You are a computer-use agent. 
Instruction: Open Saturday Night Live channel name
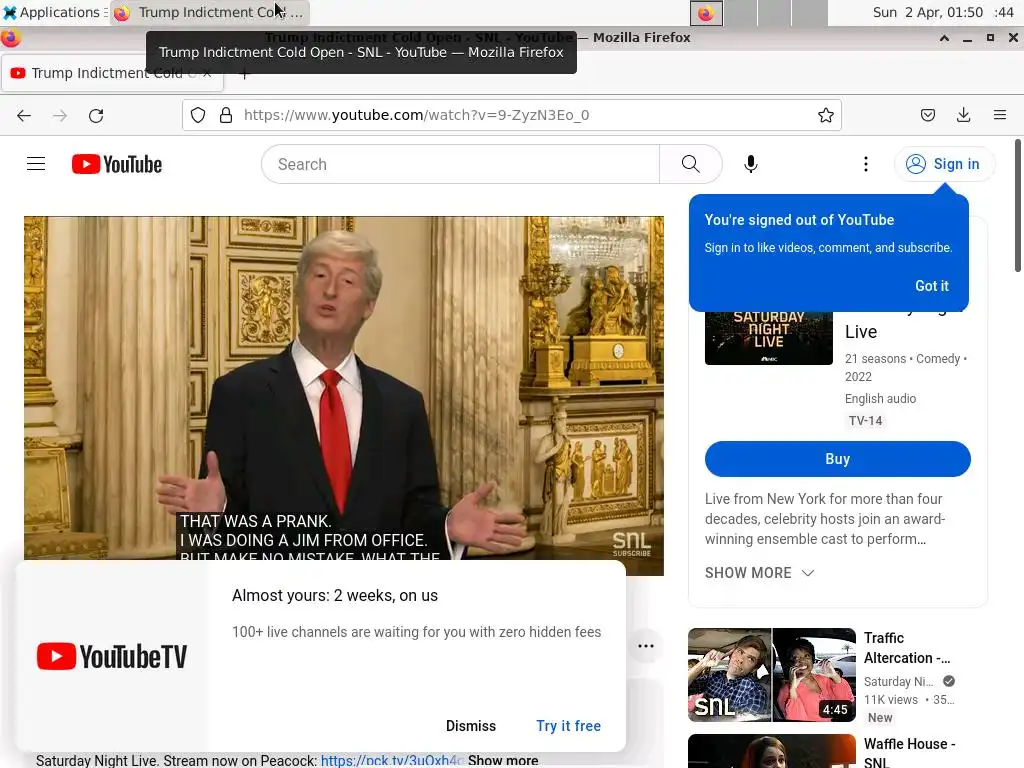pos(898,682)
